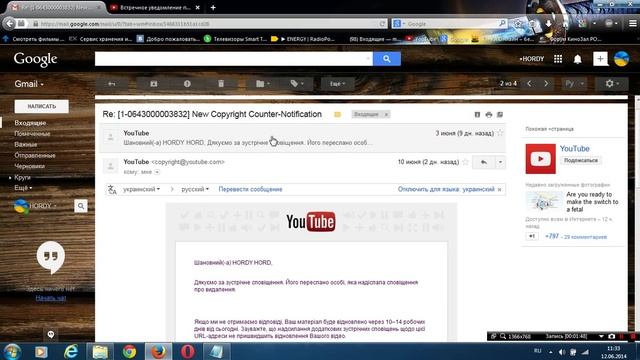640x360 pixels.
Task: Turn off translation for Ukrainian link
Action: (446, 189)
